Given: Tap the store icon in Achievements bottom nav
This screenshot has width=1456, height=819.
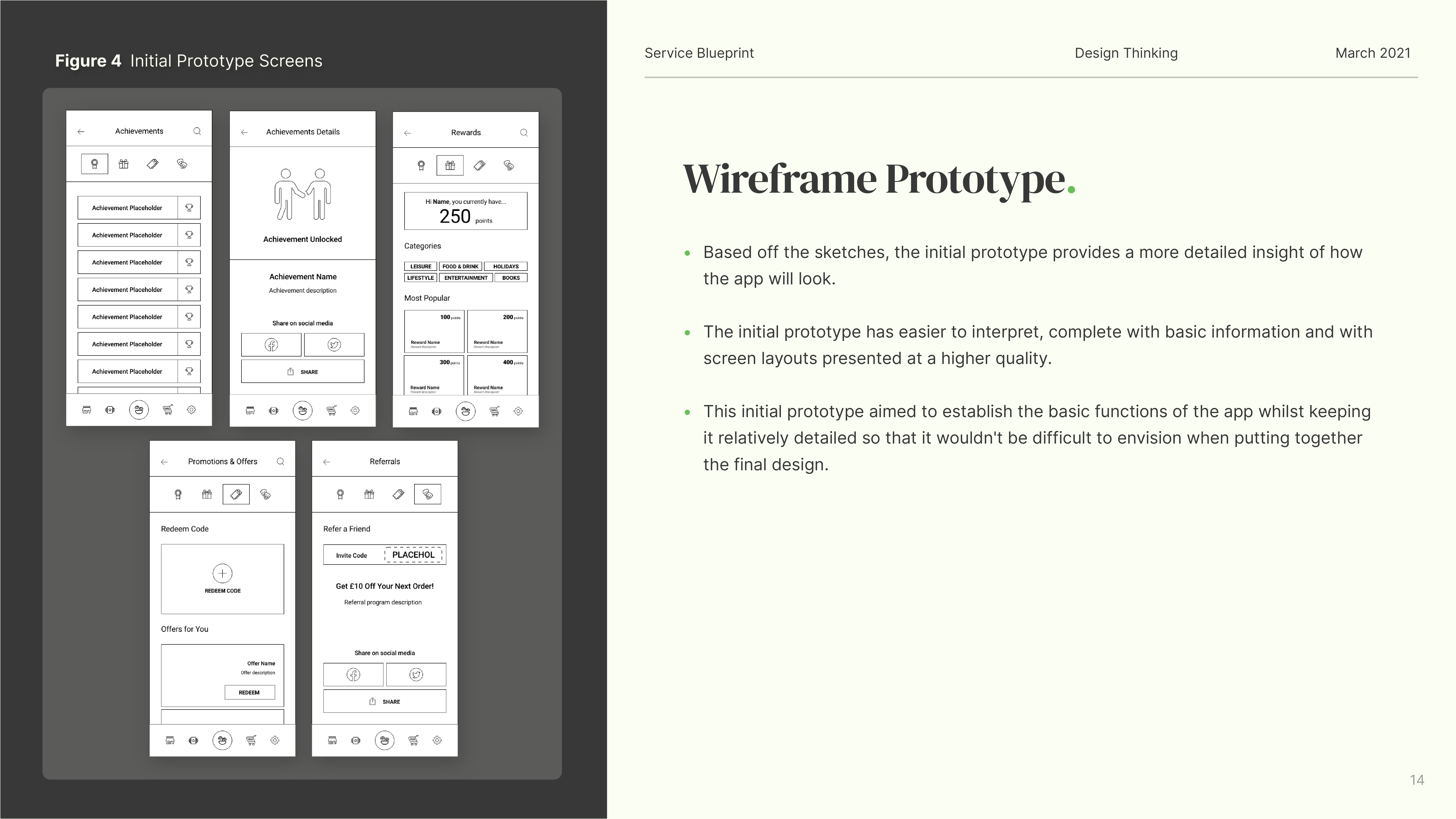Looking at the screenshot, I should coord(86,410).
